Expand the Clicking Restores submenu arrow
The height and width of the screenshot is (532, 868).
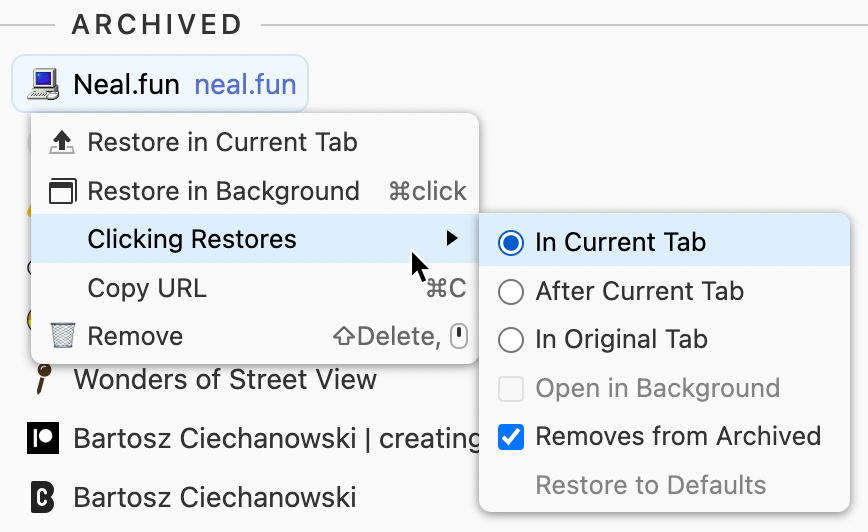(452, 239)
